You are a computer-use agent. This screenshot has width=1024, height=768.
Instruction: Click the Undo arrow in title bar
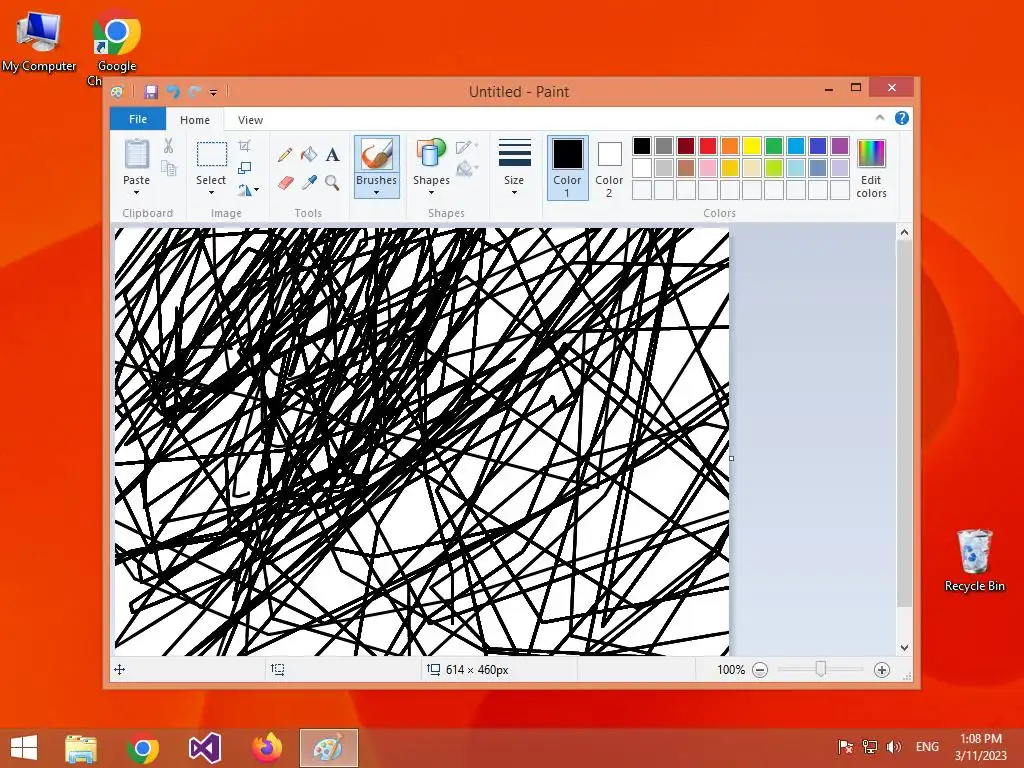173,92
